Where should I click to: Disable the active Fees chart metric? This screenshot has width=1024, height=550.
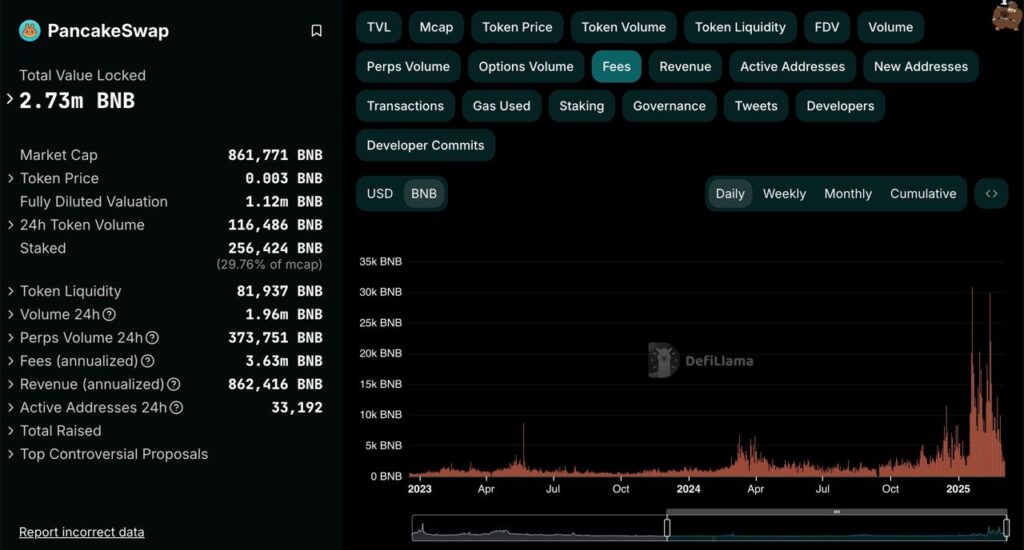pos(616,67)
